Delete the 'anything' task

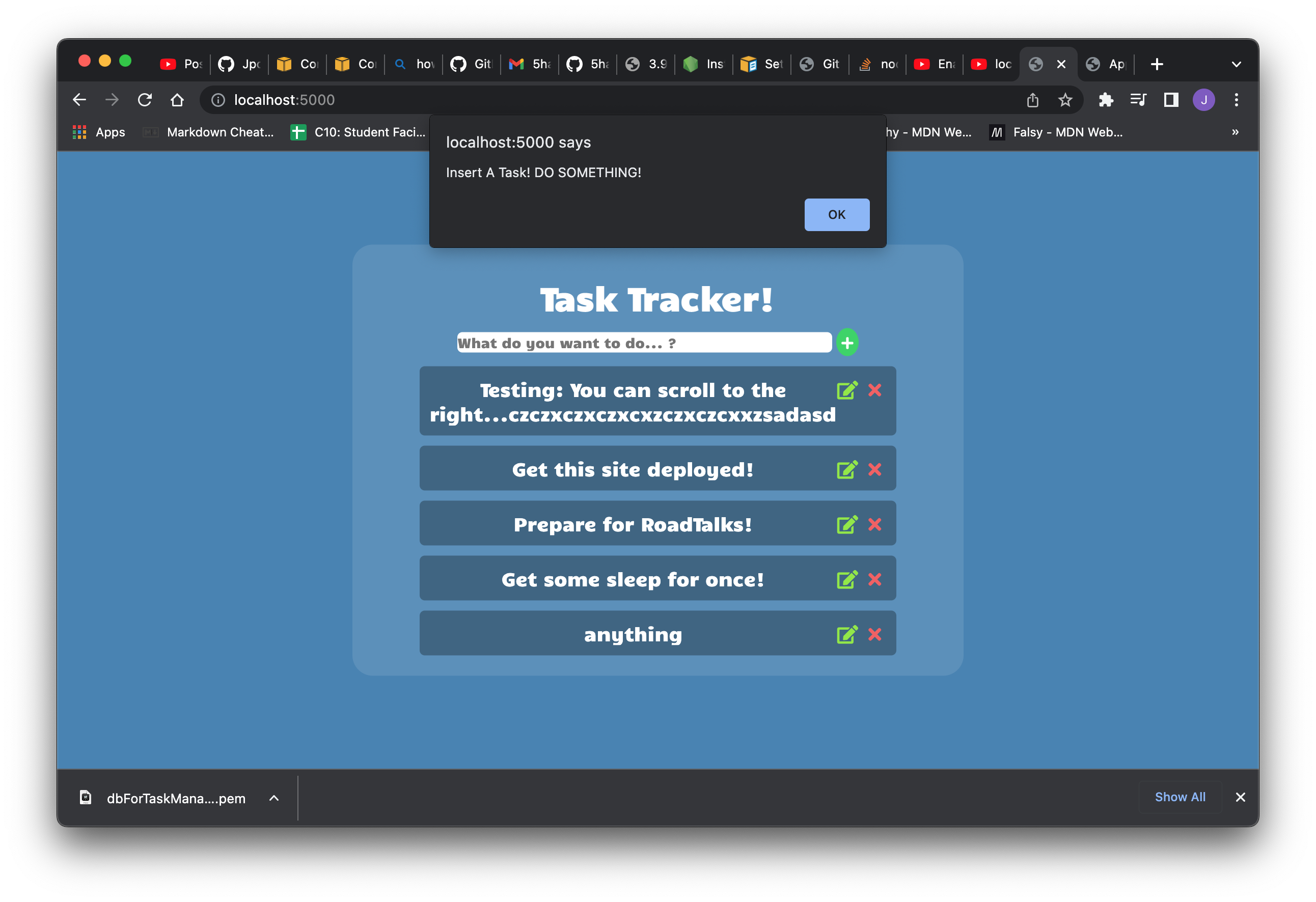(874, 634)
